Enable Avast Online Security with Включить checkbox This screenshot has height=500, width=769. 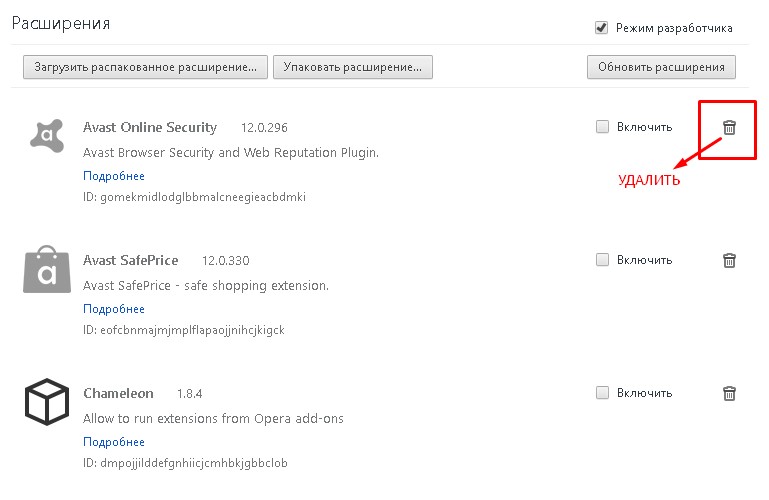click(602, 126)
